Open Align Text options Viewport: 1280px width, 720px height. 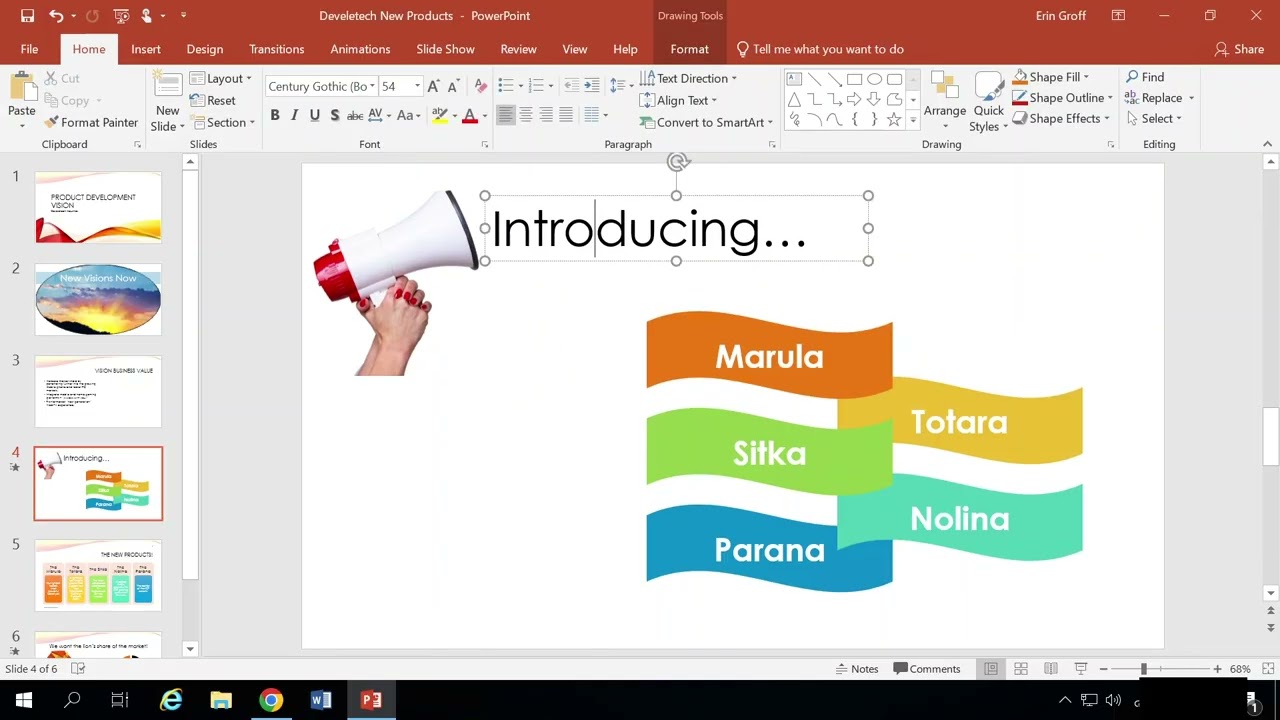click(x=679, y=100)
